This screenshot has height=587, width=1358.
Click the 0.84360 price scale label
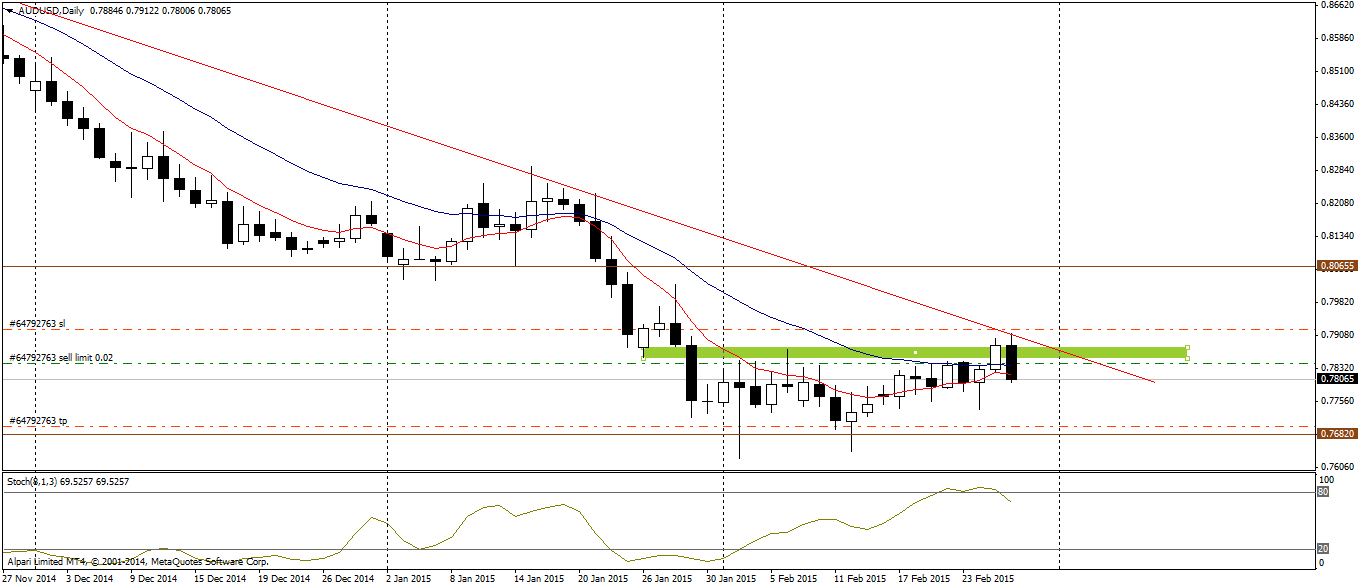coord(1337,103)
